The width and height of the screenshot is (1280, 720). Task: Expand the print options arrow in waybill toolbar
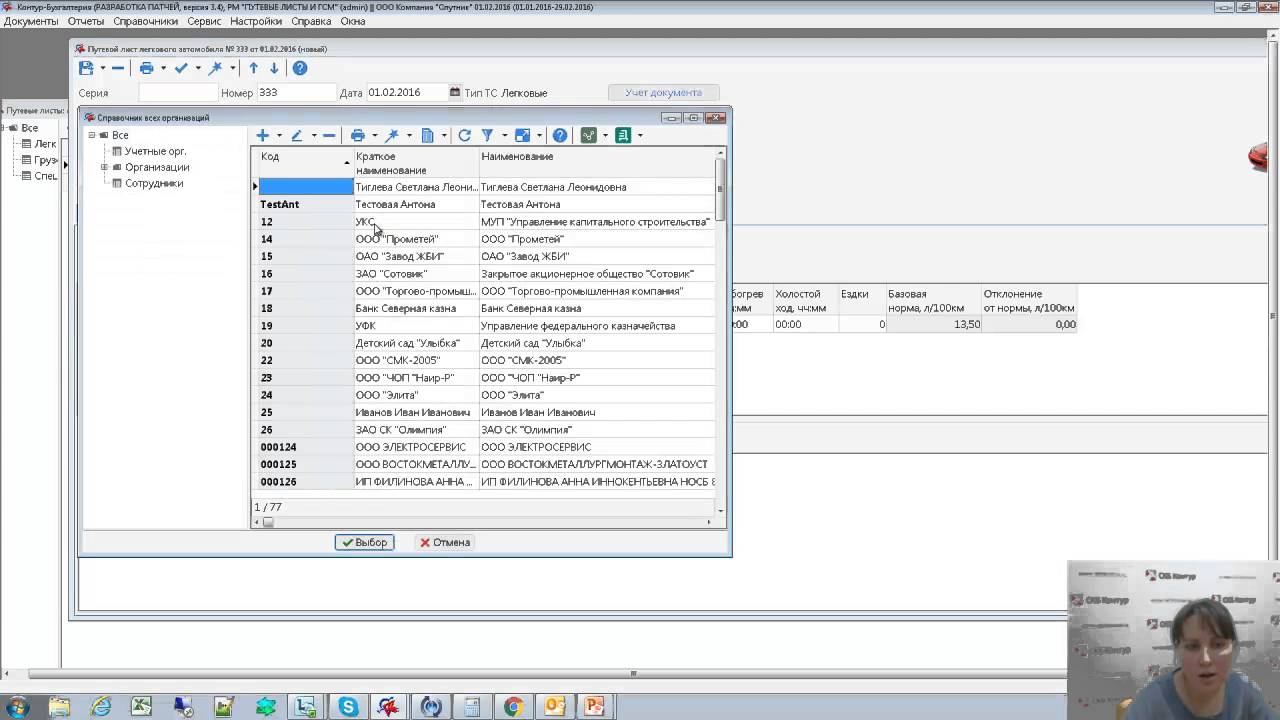click(x=163, y=68)
